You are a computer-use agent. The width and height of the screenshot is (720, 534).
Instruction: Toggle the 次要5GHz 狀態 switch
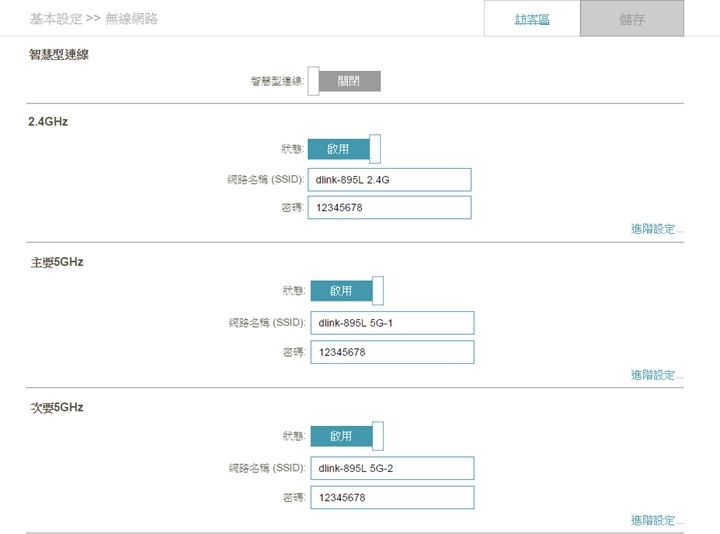(x=347, y=436)
